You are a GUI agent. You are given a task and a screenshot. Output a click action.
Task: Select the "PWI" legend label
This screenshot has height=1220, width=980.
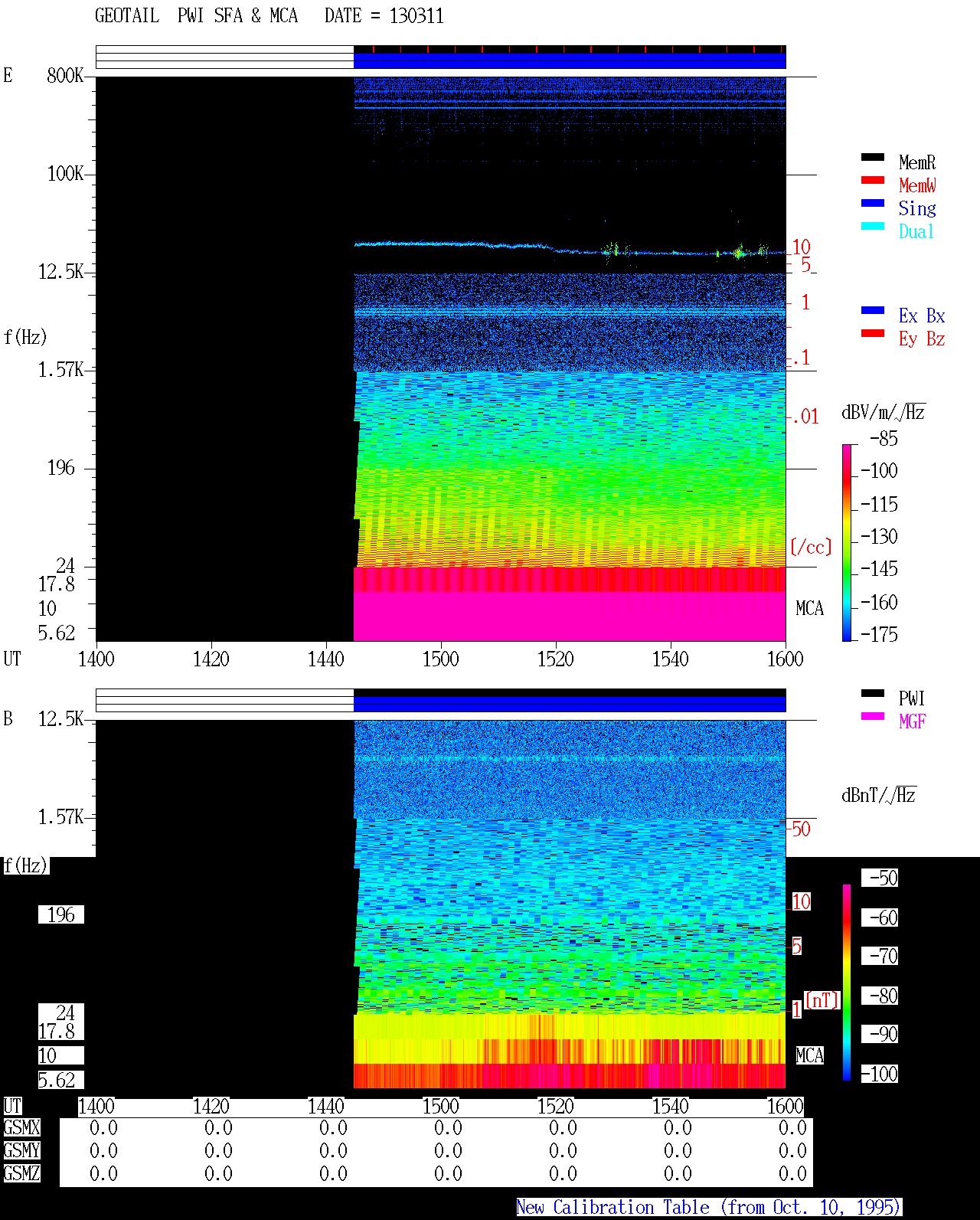[x=912, y=698]
